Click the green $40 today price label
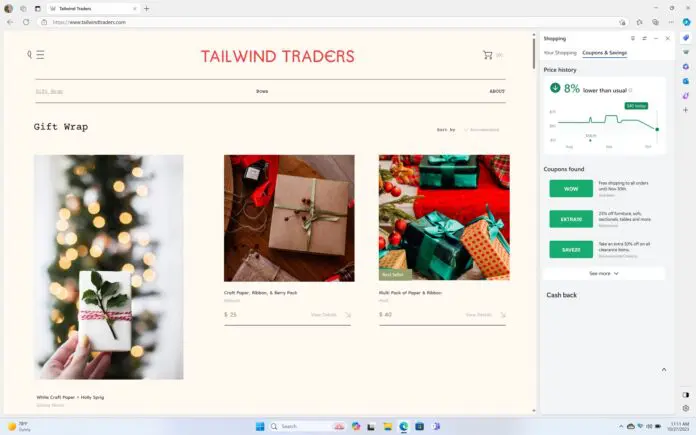 636,106
